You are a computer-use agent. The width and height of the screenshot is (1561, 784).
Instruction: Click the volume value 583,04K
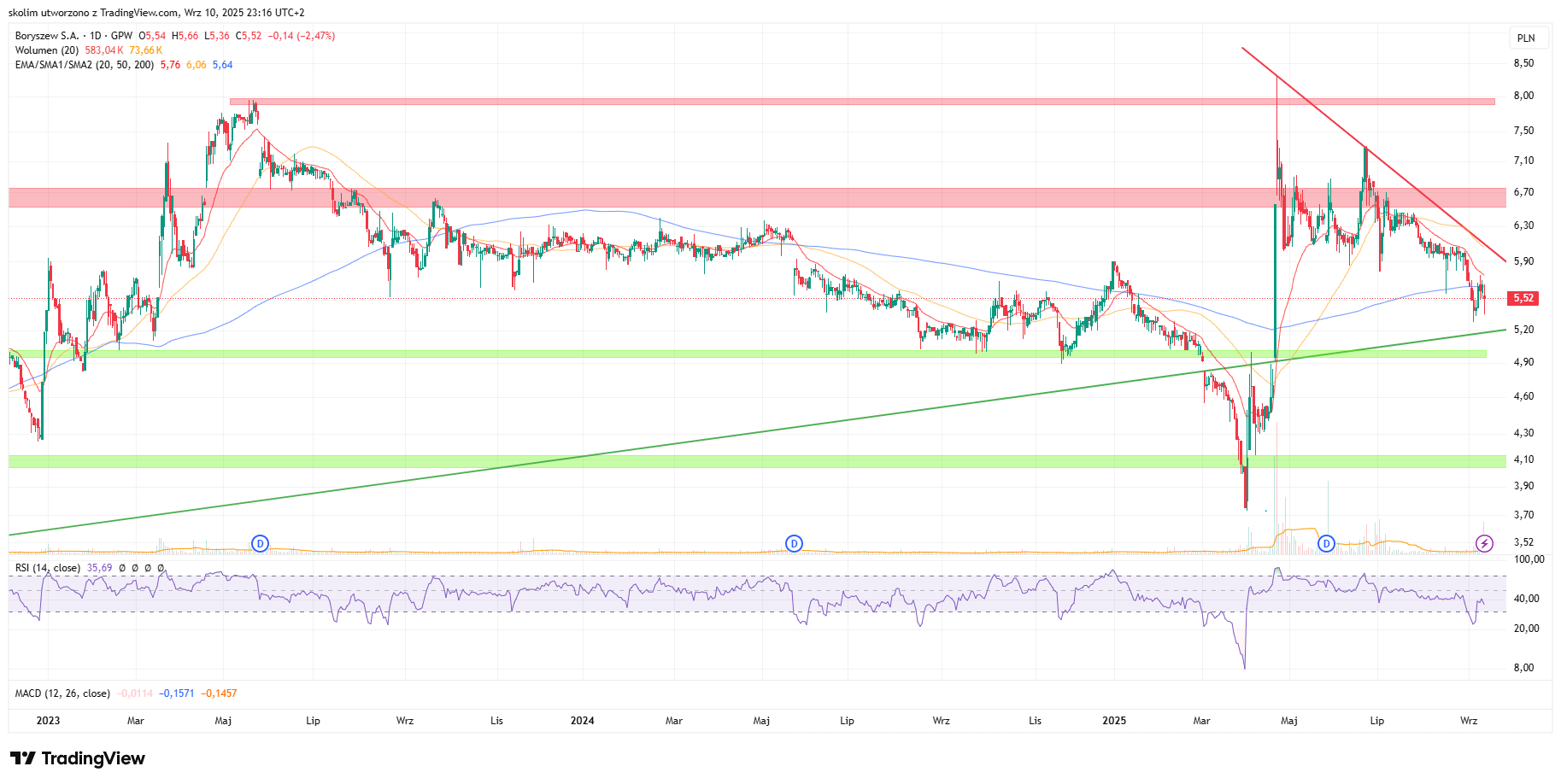[x=104, y=50]
